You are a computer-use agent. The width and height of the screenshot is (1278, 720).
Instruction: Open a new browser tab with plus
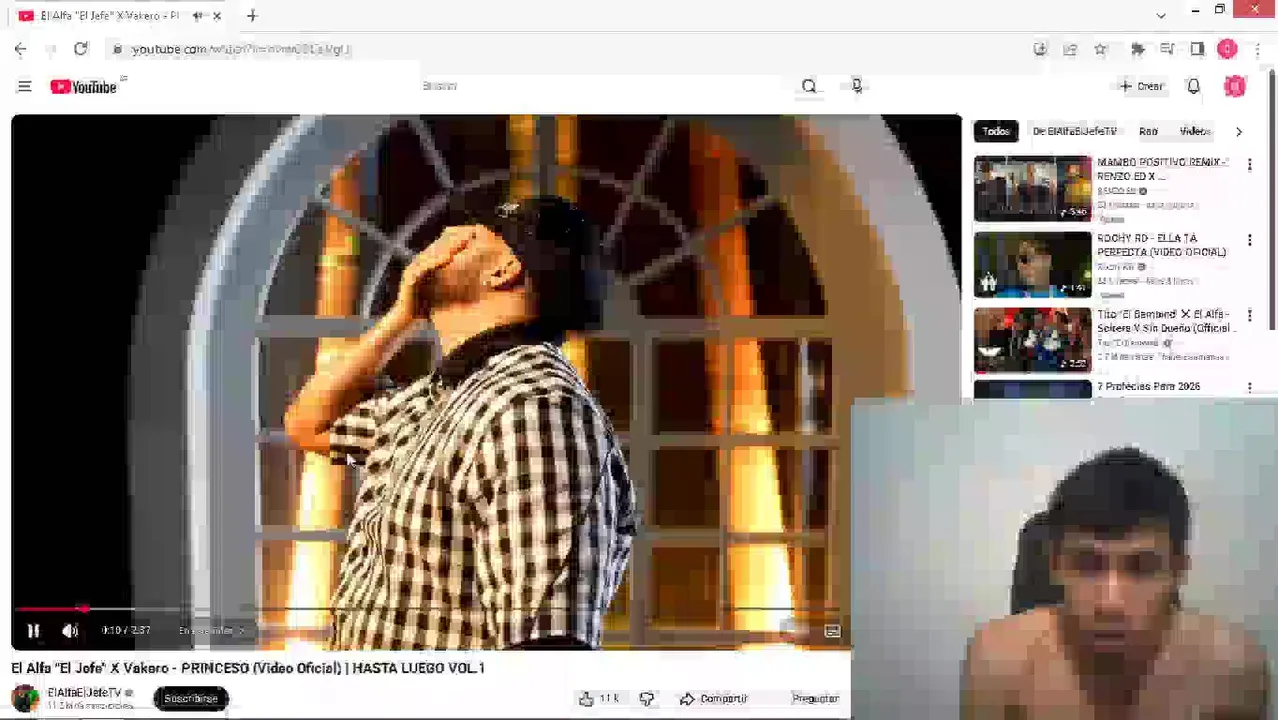[x=252, y=16]
